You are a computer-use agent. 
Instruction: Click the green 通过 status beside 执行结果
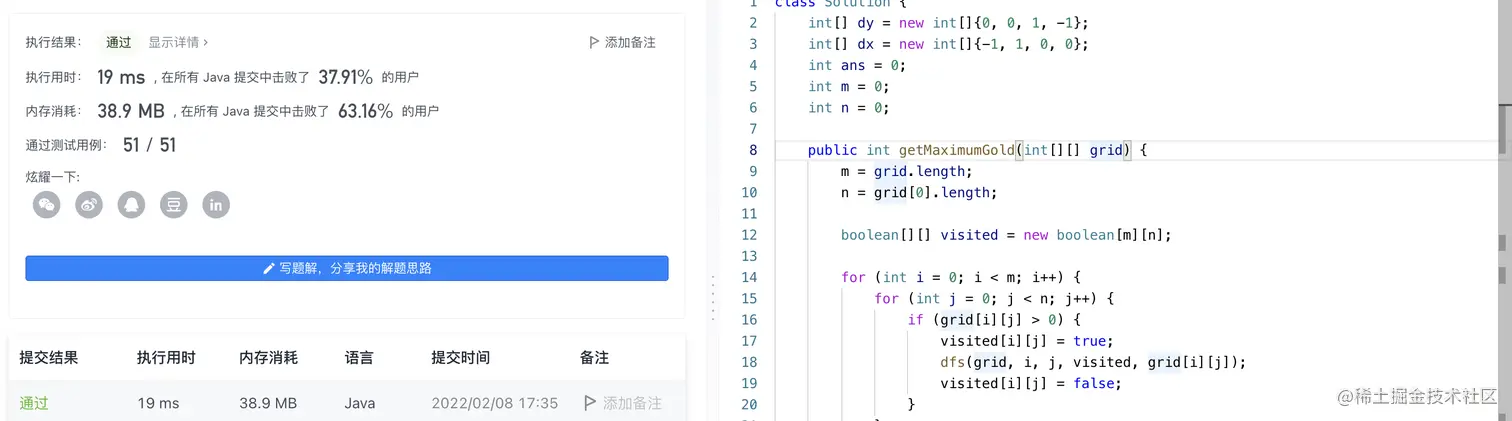119,42
